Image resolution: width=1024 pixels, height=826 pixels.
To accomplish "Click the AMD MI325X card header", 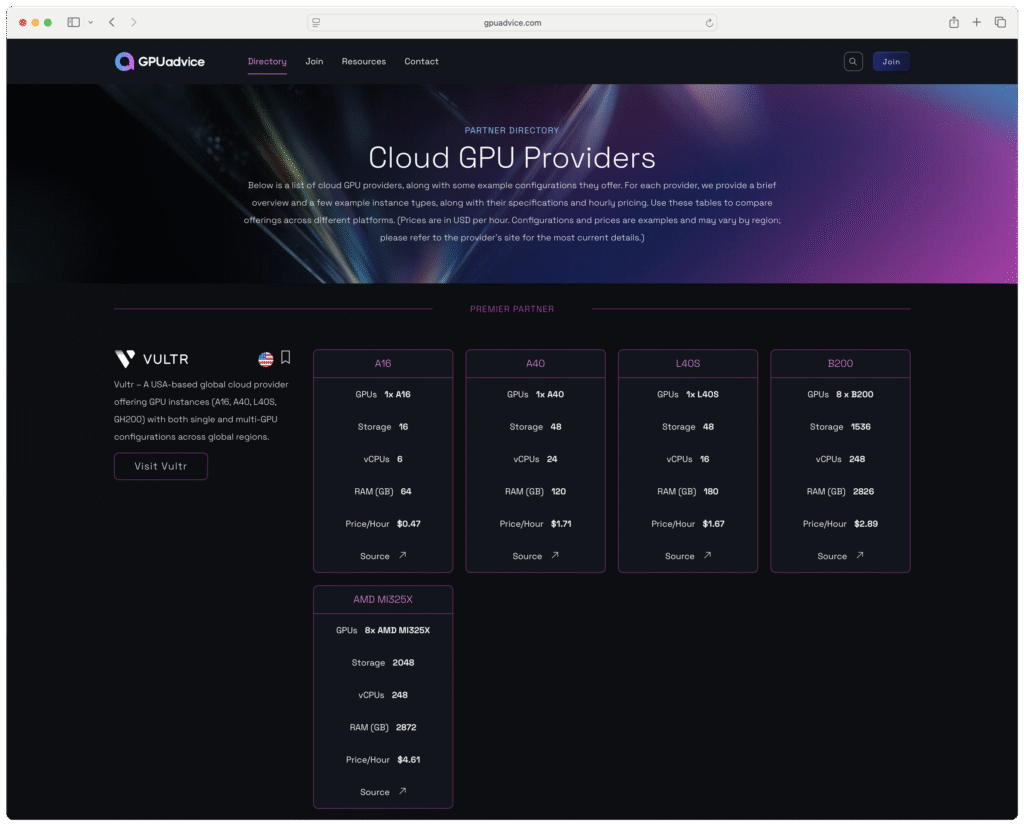I will coord(383,599).
